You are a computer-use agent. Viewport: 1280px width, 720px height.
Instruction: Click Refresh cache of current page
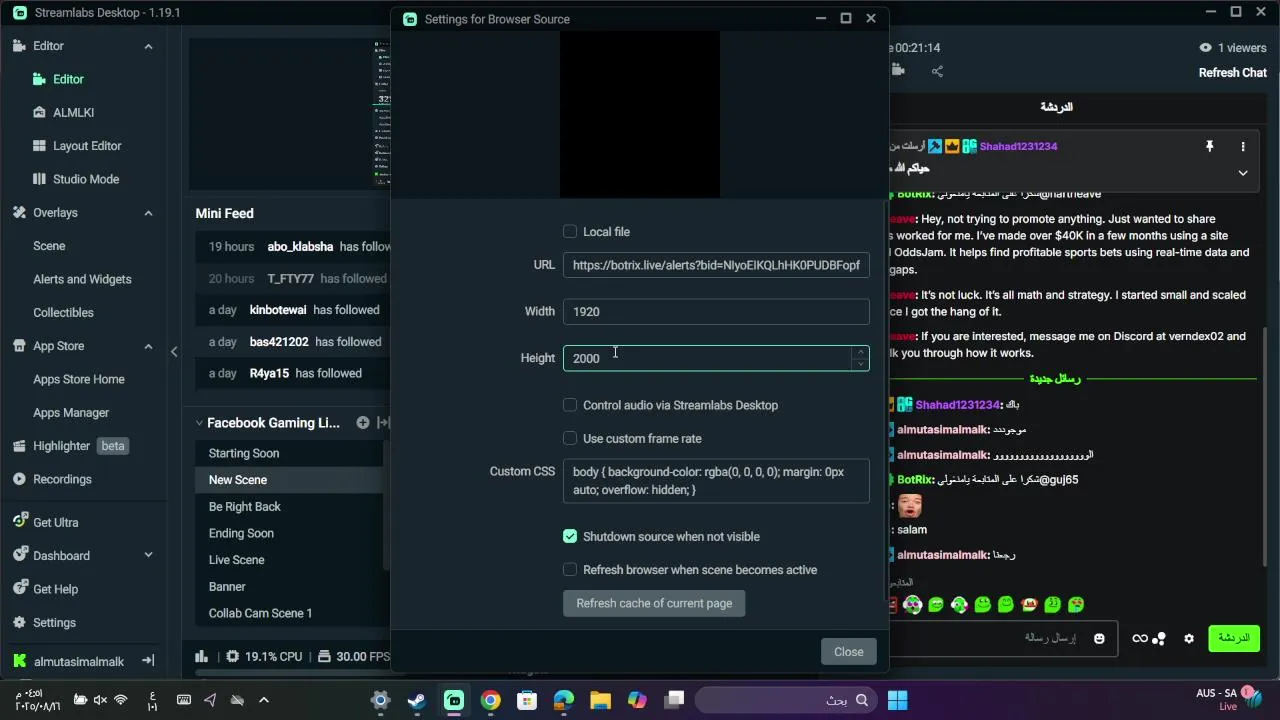pos(654,604)
